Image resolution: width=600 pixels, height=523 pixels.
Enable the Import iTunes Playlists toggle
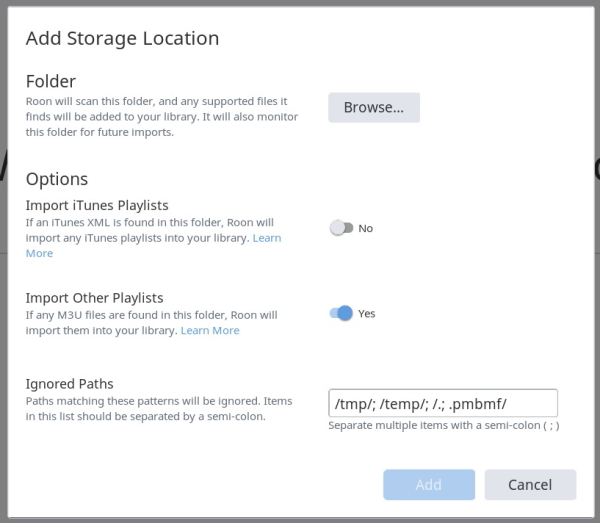pyautogui.click(x=341, y=228)
